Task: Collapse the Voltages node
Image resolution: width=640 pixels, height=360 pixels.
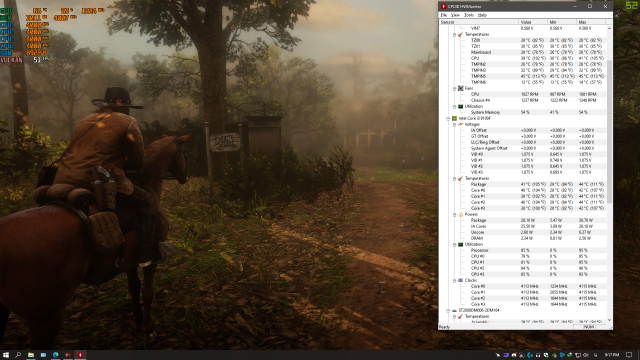Action: [454, 124]
